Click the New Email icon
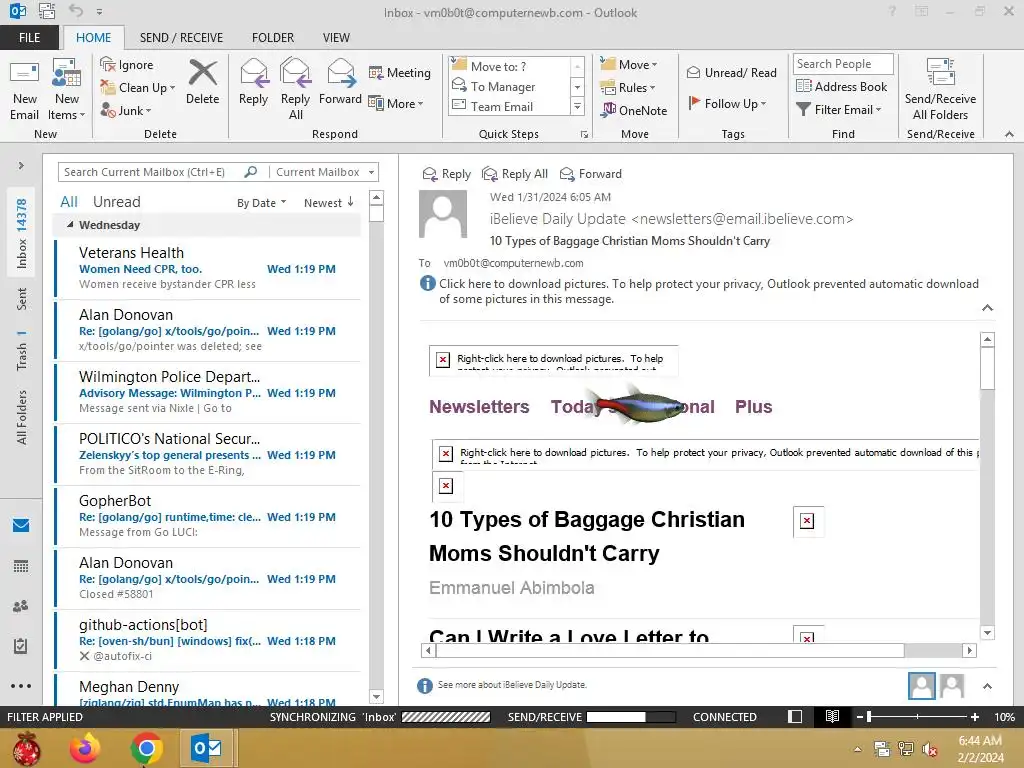The height and width of the screenshot is (768, 1024). pyautogui.click(x=25, y=89)
